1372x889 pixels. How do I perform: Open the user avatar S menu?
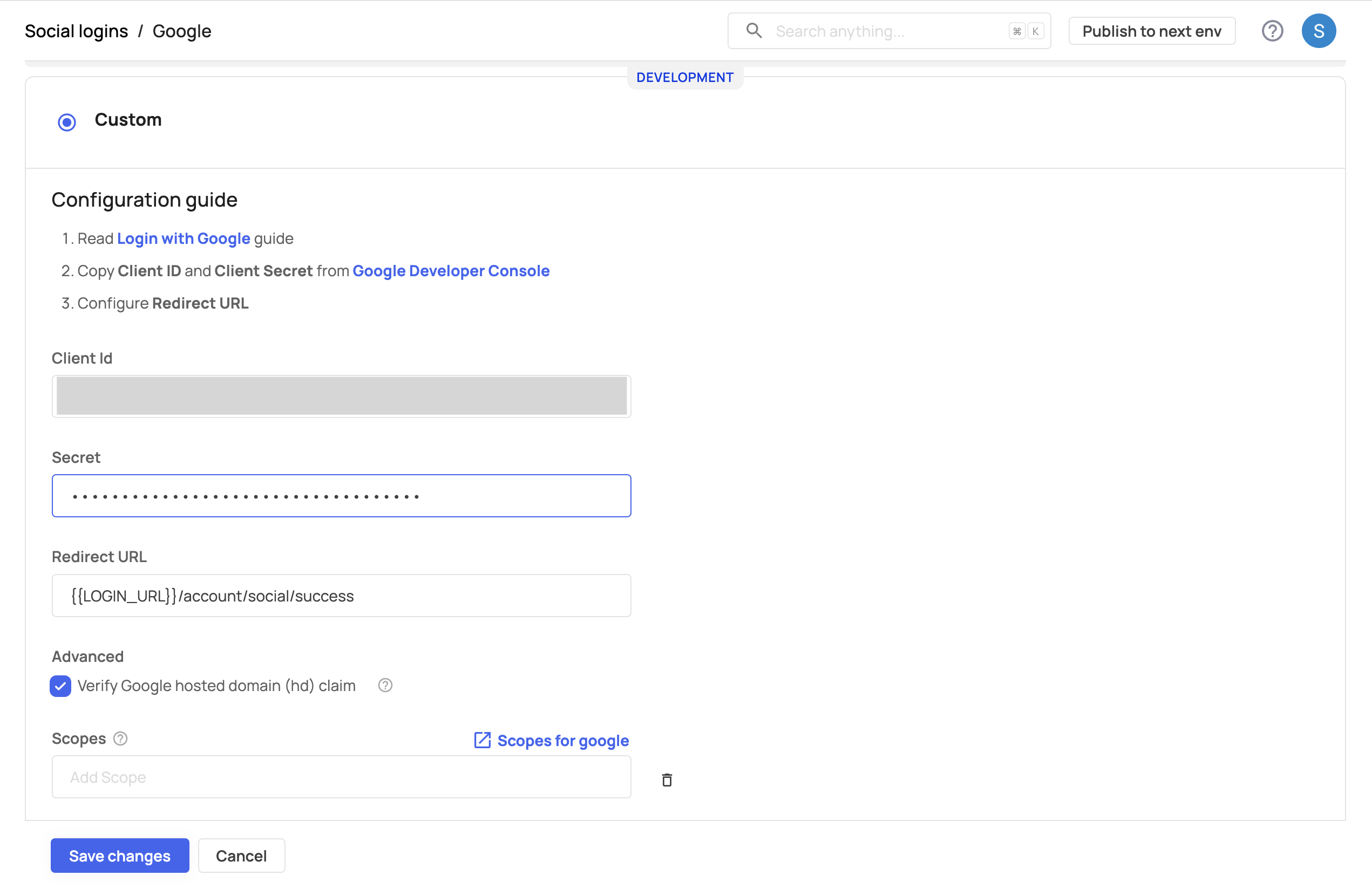(1318, 31)
